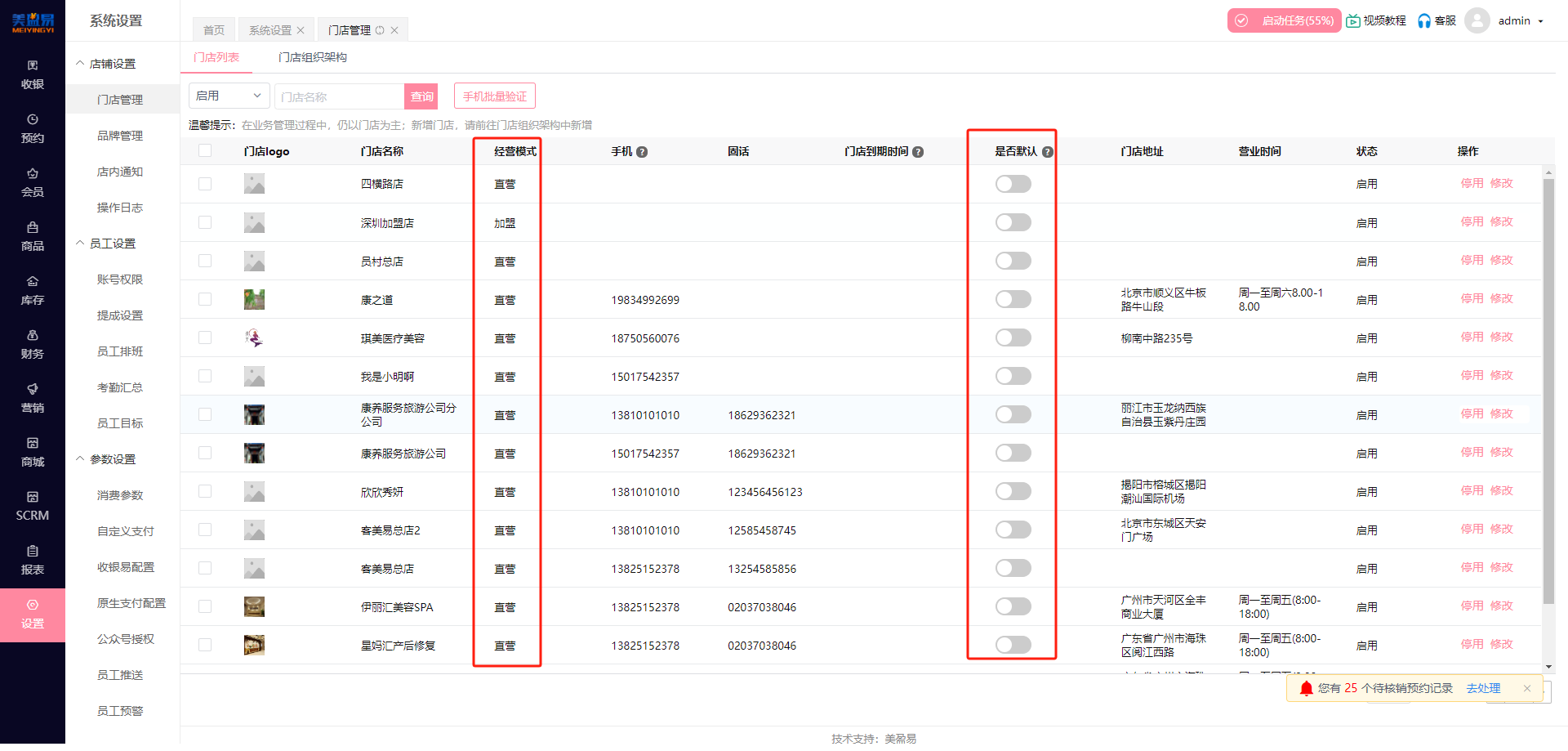Screen dimensions: 1568x751
Task: Open 员工排班 in the side menu
Action: pyautogui.click(x=120, y=351)
